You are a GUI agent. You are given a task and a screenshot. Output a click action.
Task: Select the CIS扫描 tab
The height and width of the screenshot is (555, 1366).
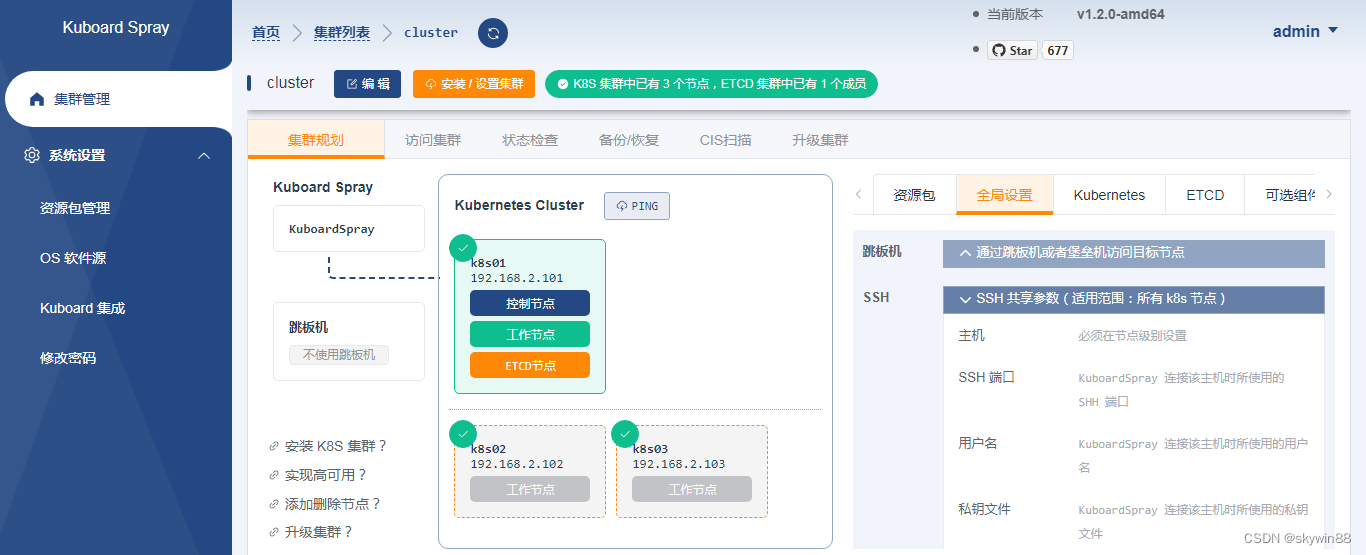tap(726, 140)
